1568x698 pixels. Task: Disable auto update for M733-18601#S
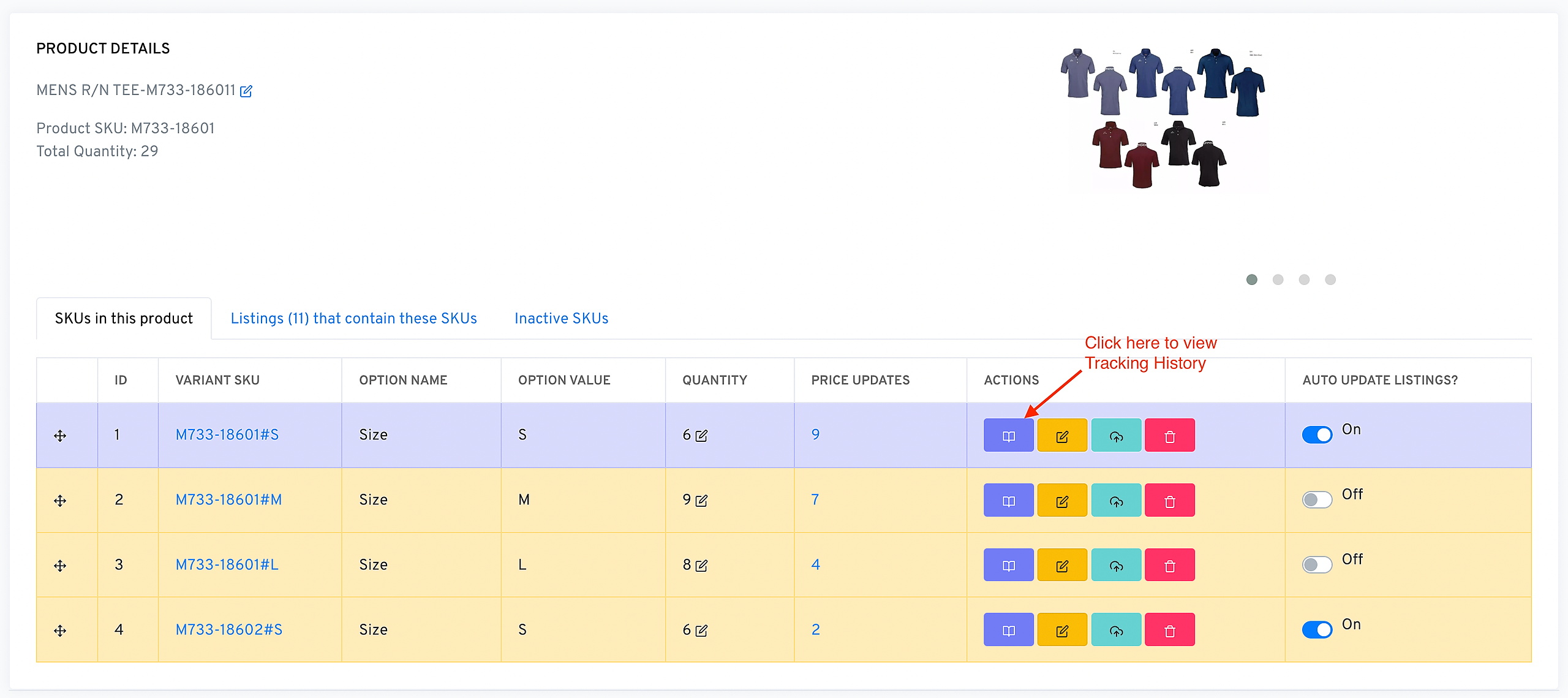pyautogui.click(x=1317, y=434)
